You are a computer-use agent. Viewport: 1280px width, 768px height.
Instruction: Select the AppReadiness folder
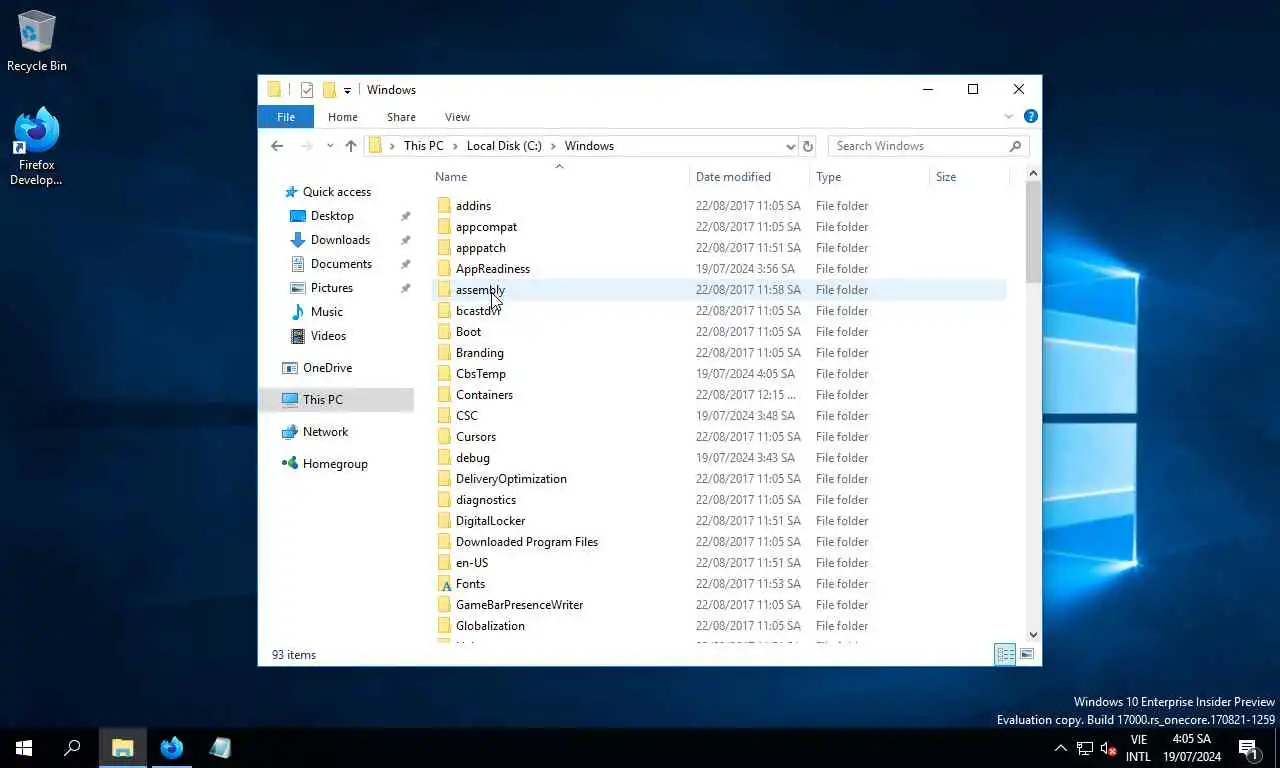493,269
